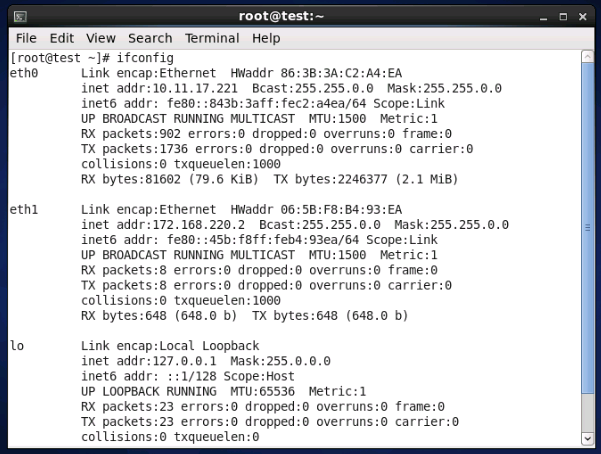Open the Help menu
This screenshot has width=601, height=454.
coord(266,38)
